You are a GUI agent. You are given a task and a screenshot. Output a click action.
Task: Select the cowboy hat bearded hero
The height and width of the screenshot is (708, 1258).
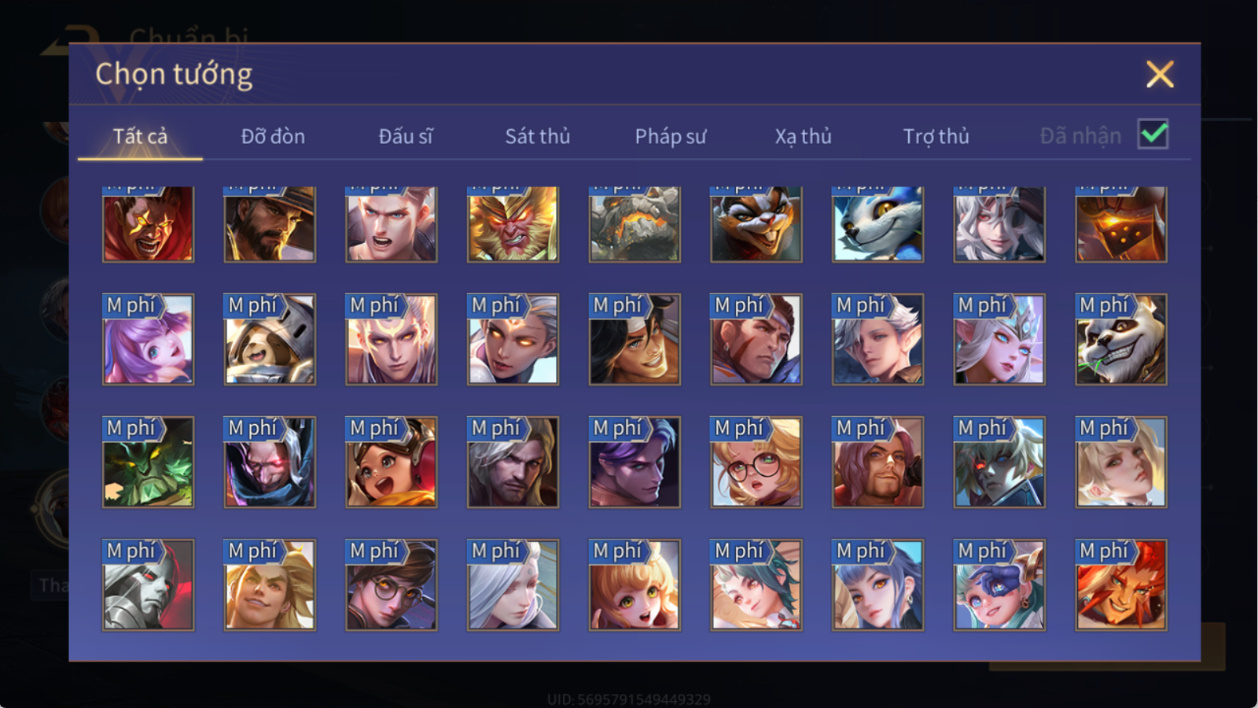tap(270, 224)
